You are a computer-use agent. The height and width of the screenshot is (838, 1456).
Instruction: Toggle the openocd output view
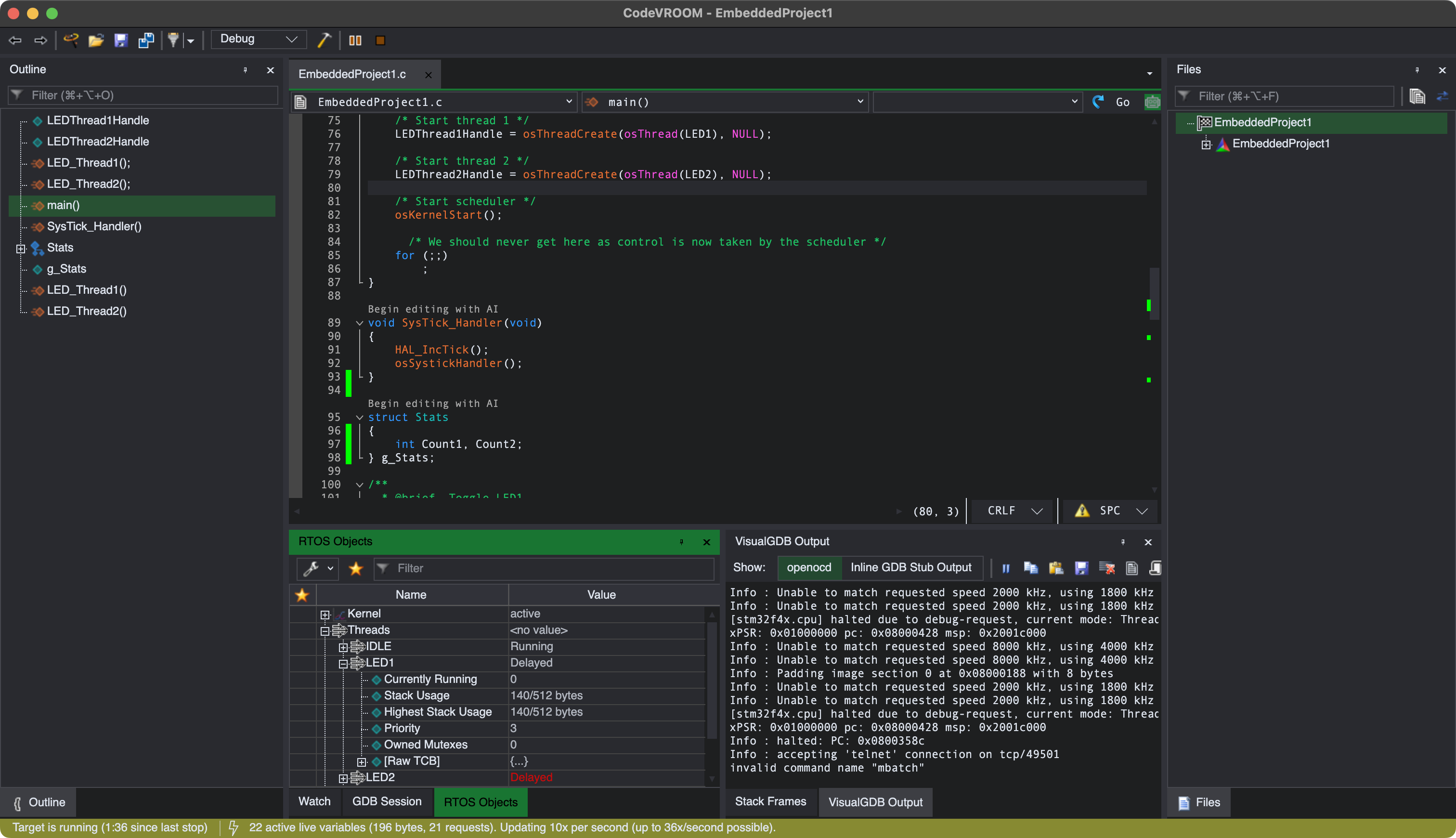pos(809,567)
